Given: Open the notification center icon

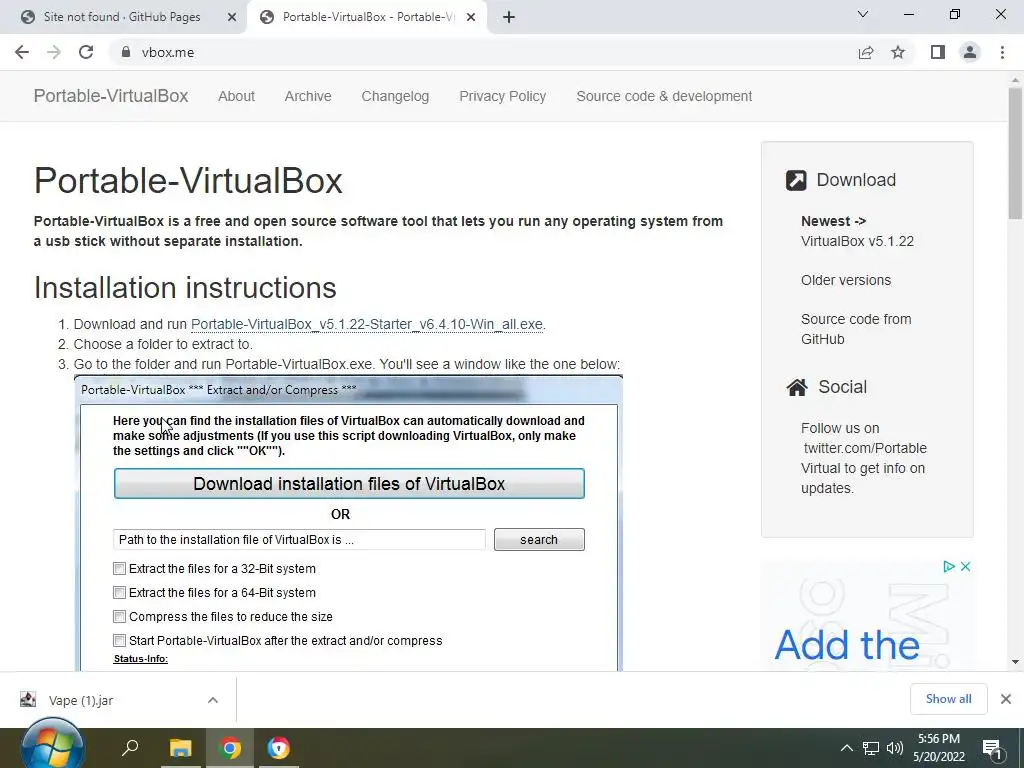Looking at the screenshot, I should 992,748.
